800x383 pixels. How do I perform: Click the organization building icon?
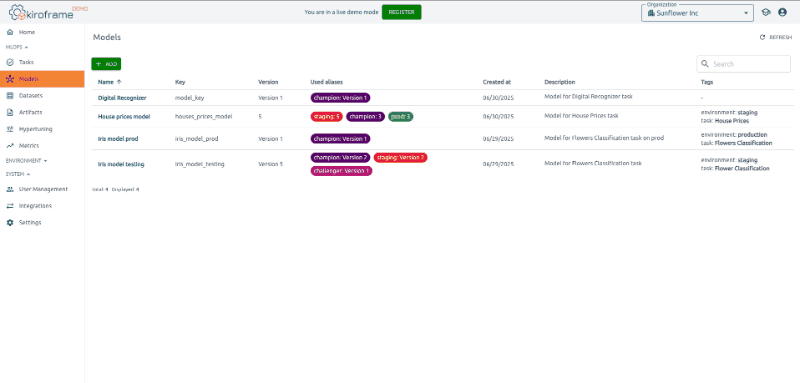point(651,13)
